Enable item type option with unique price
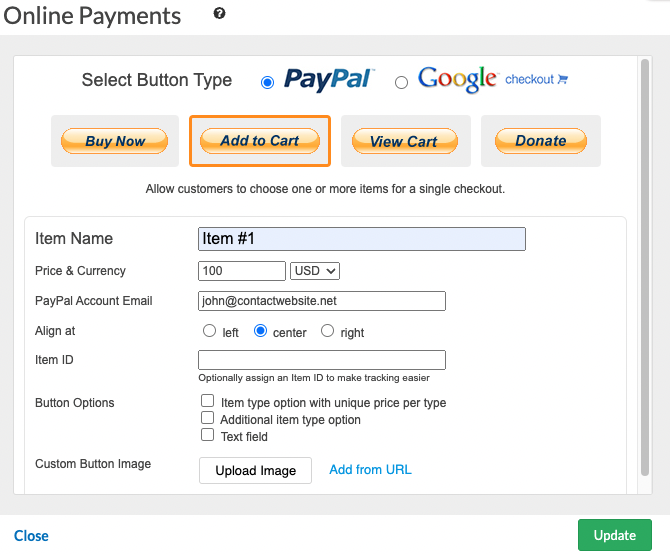670x554 pixels. (x=208, y=402)
